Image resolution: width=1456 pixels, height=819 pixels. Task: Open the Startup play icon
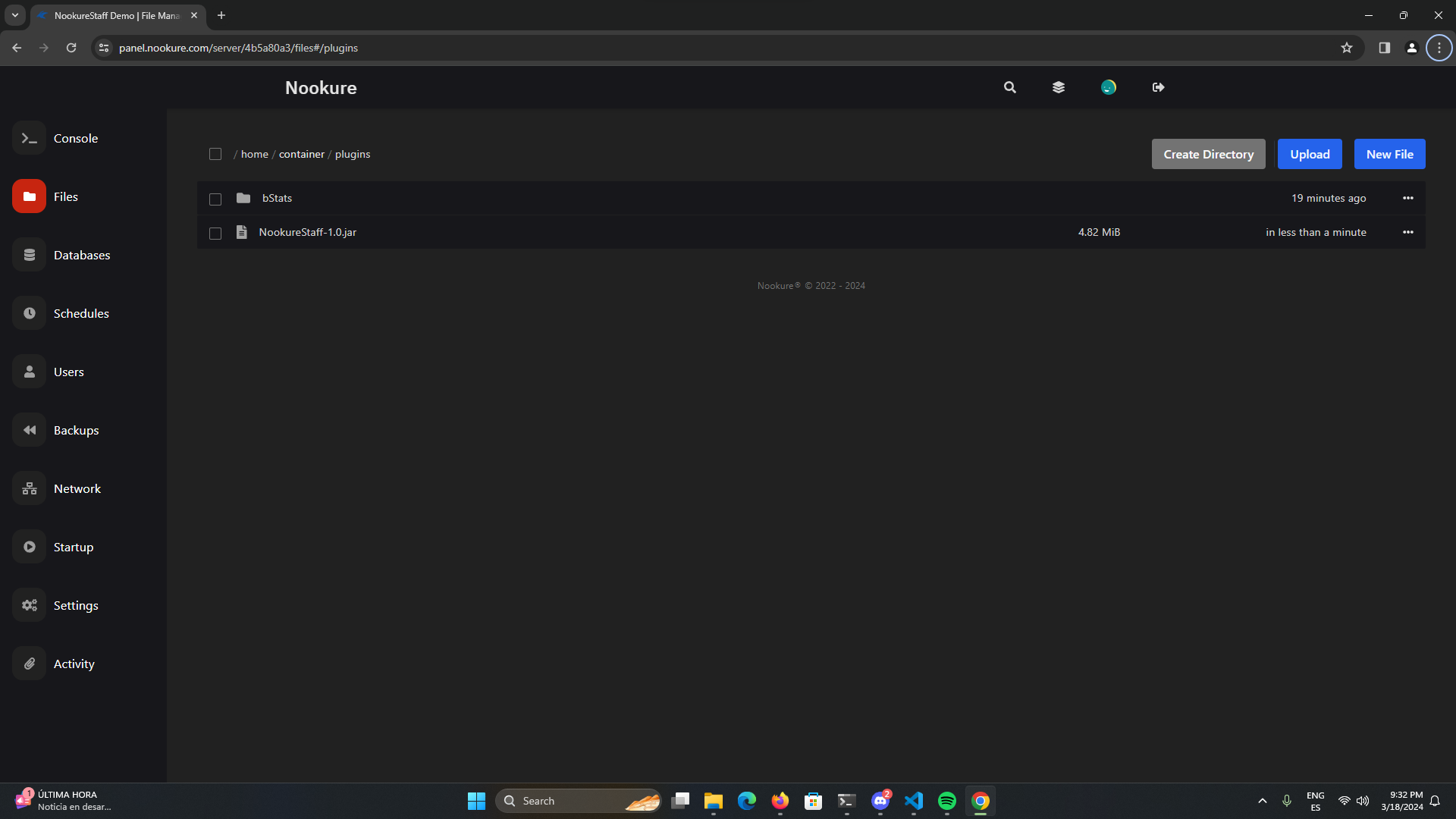pos(29,547)
